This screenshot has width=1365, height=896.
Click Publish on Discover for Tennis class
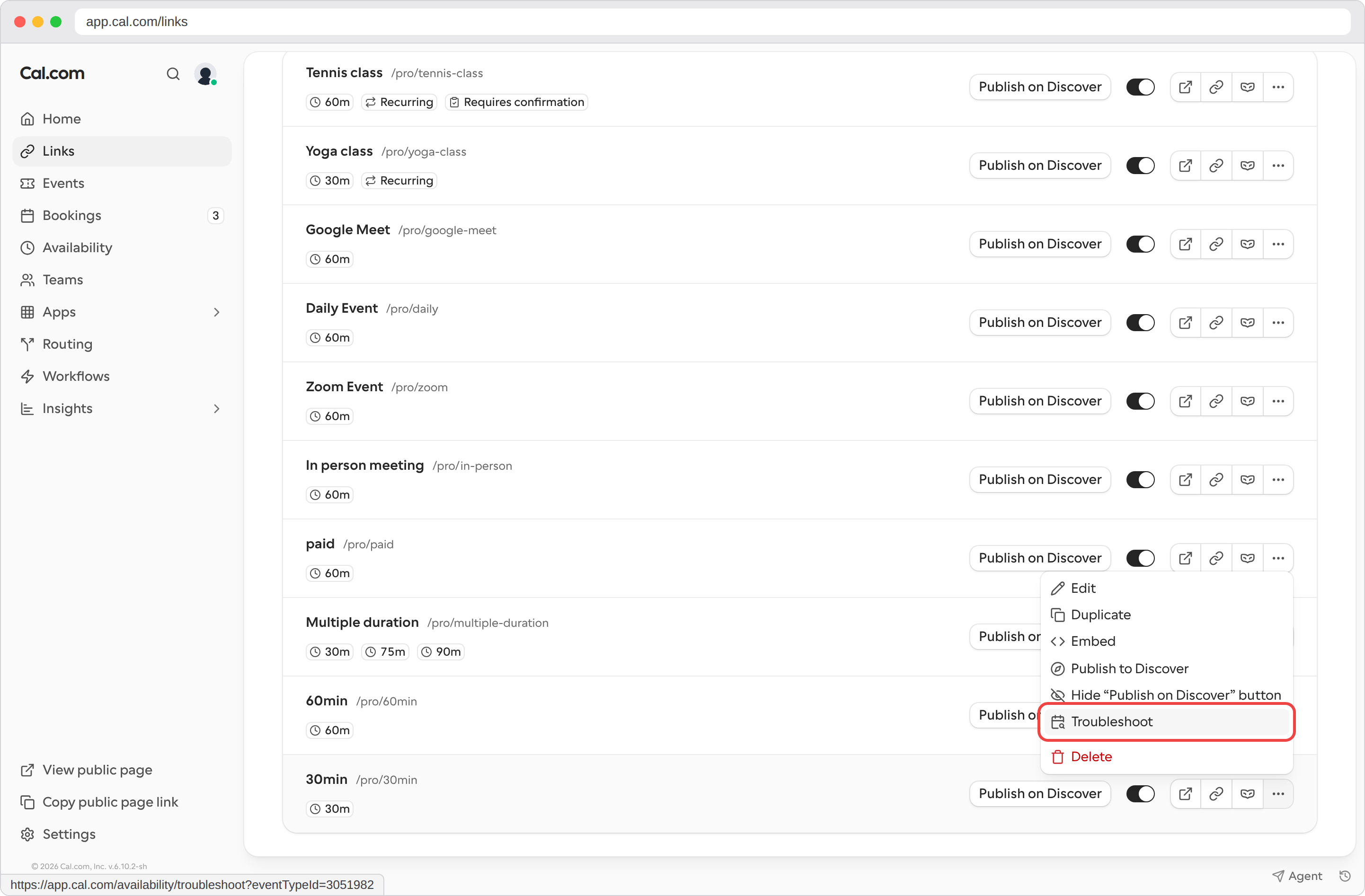pyautogui.click(x=1040, y=87)
